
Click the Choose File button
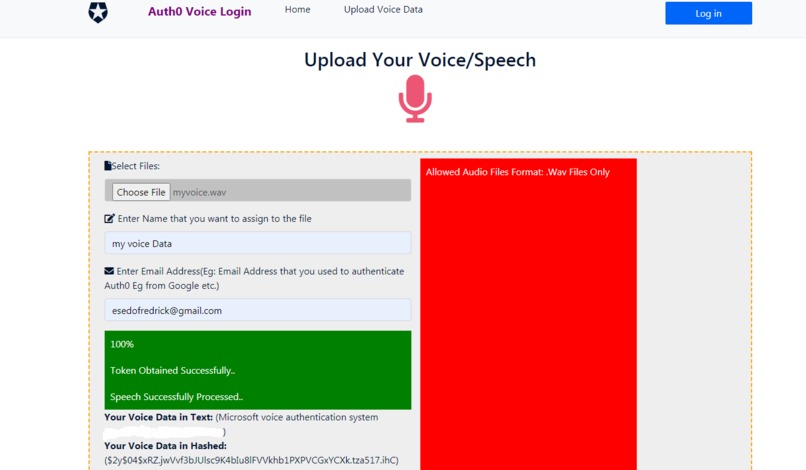pos(141,192)
